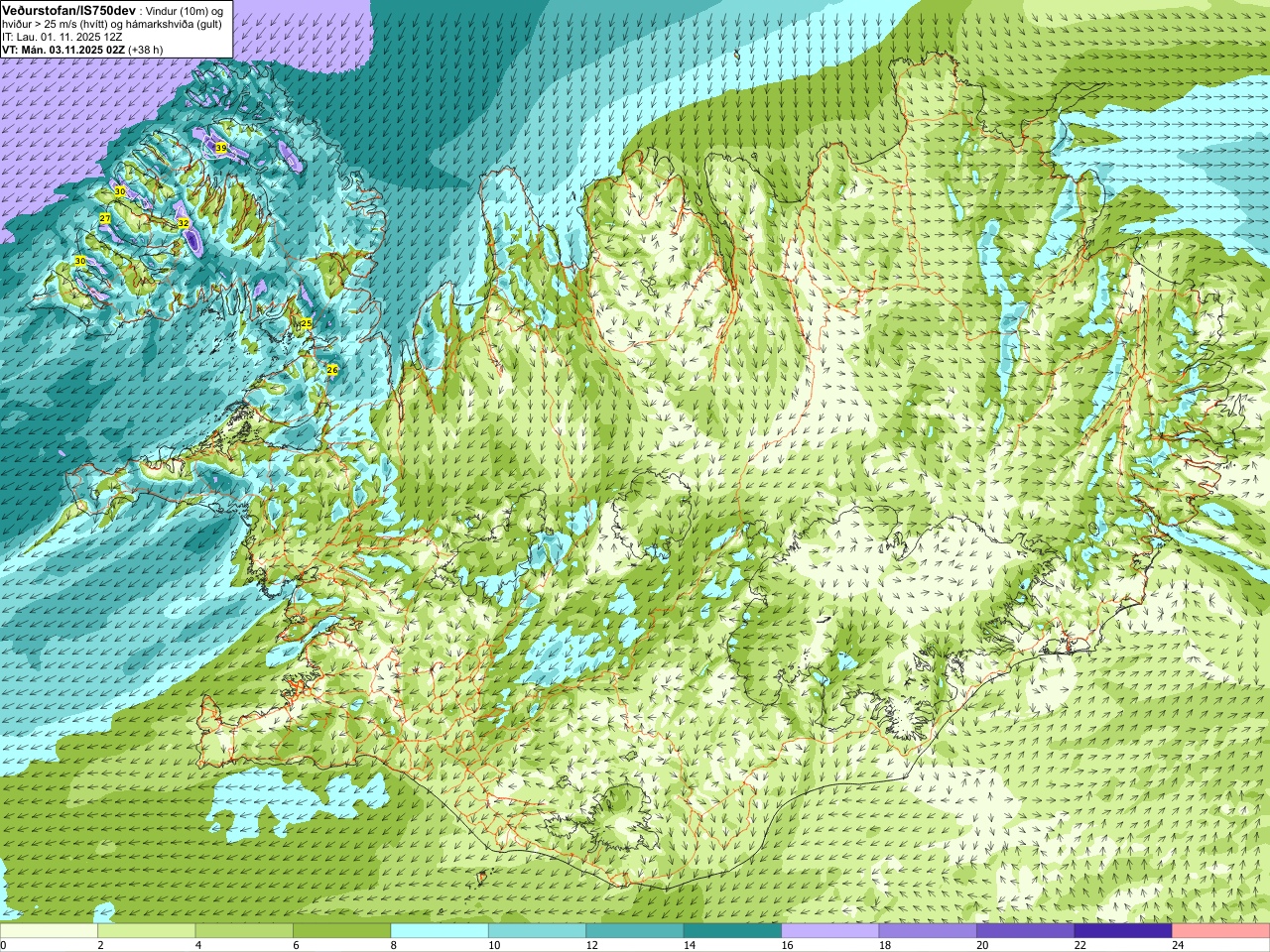This screenshot has height=952, width=1270.
Task: Click the legend scale number 16
Action: [787, 945]
